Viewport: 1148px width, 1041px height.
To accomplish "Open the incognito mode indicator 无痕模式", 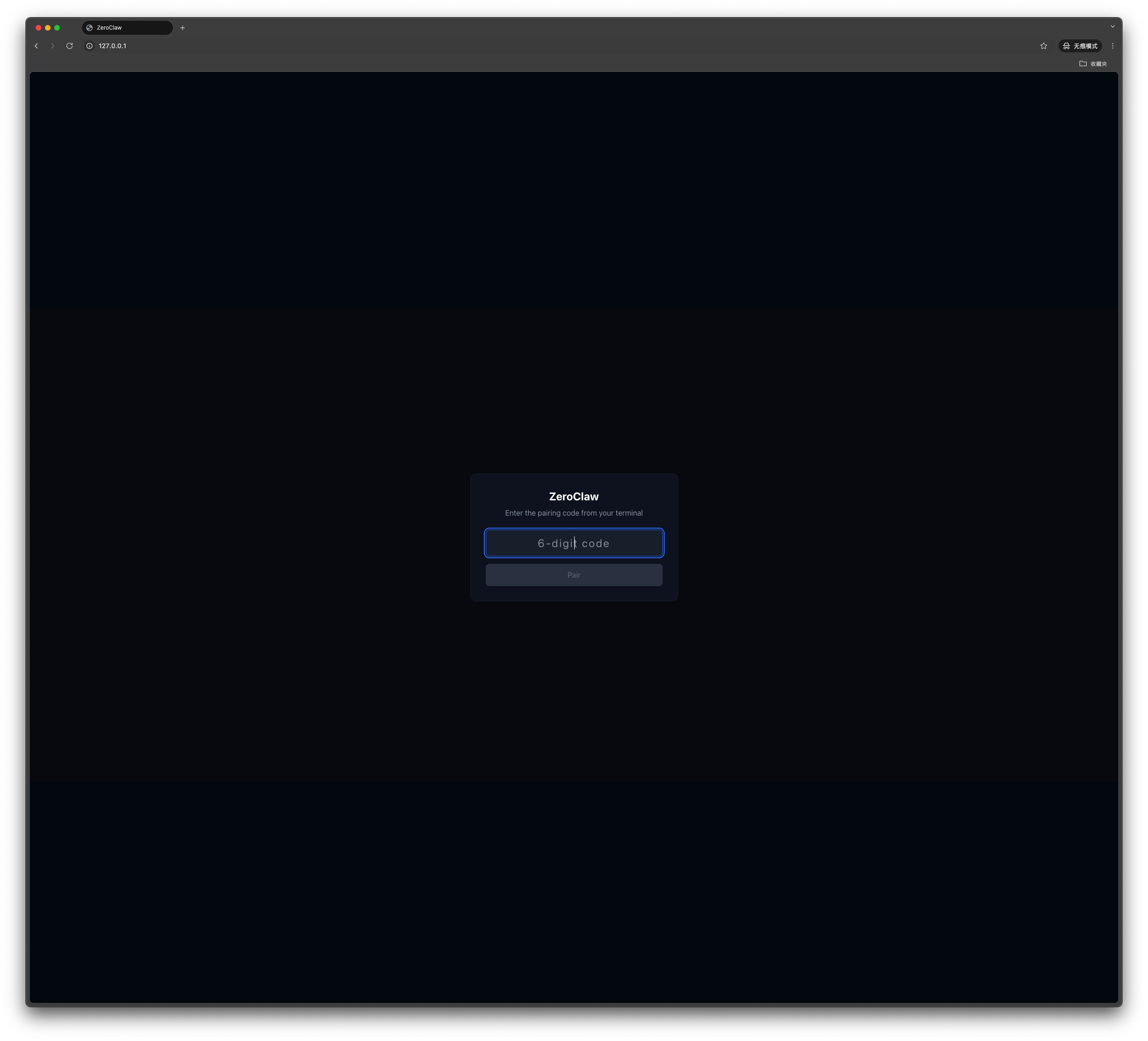I will point(1080,46).
